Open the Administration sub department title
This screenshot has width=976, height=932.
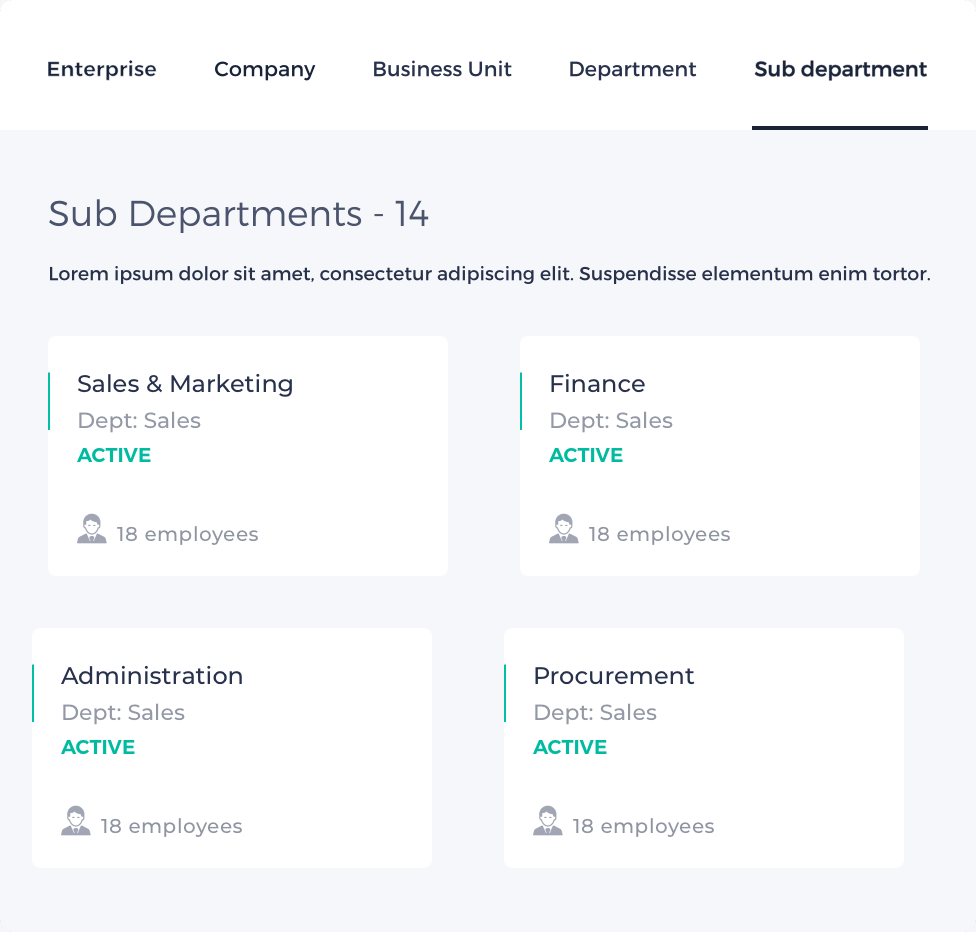pyautogui.click(x=152, y=676)
